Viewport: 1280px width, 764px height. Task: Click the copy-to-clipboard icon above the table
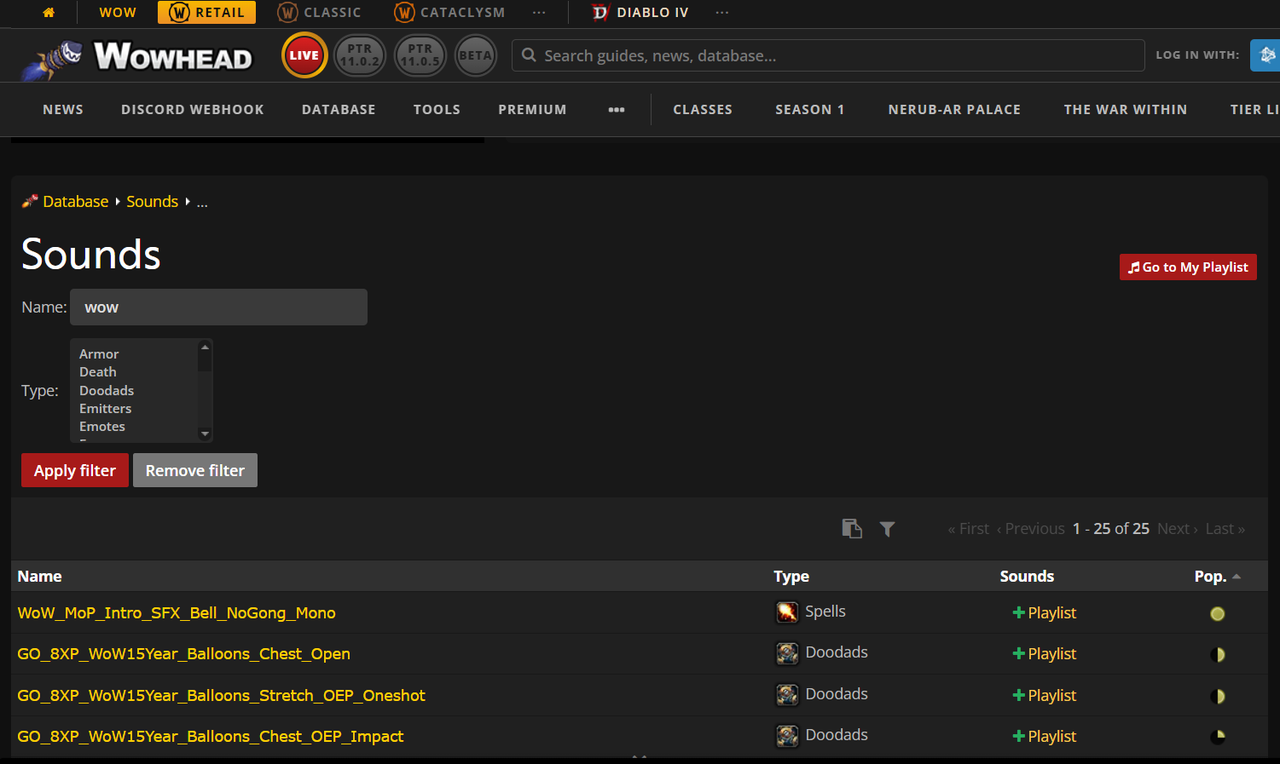852,528
